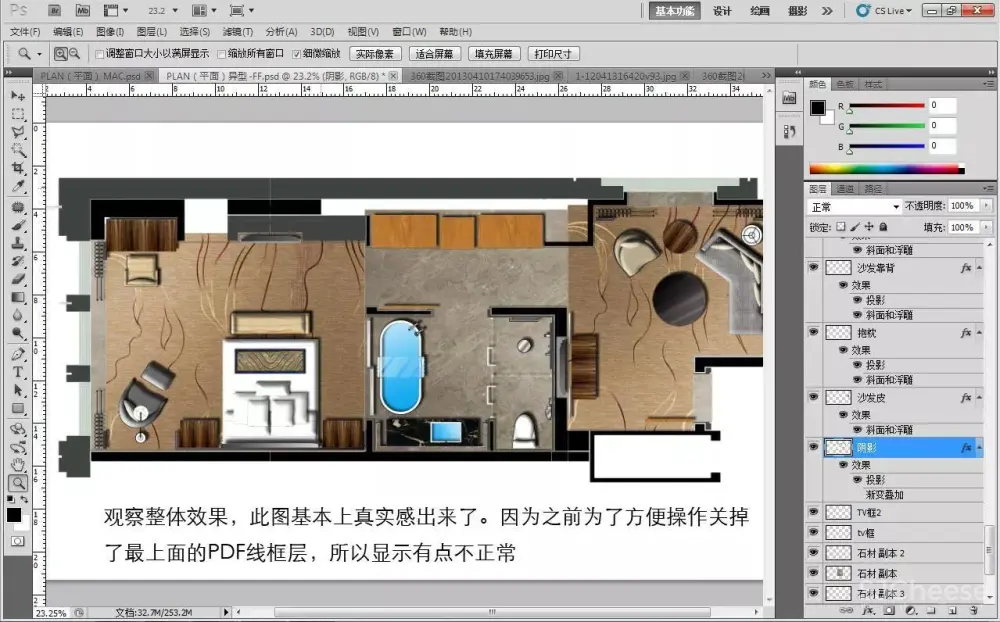
Task: Select the Eyedropper tool
Action: (18, 187)
